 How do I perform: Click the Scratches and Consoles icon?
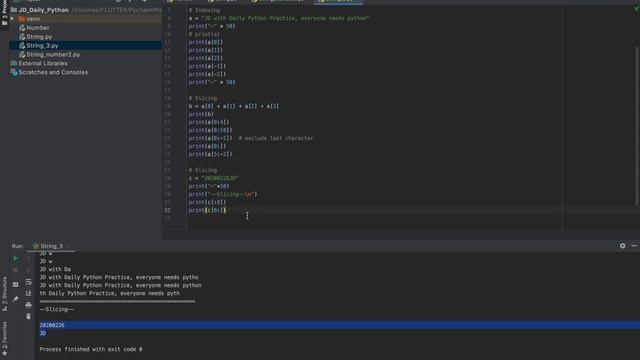point(14,72)
